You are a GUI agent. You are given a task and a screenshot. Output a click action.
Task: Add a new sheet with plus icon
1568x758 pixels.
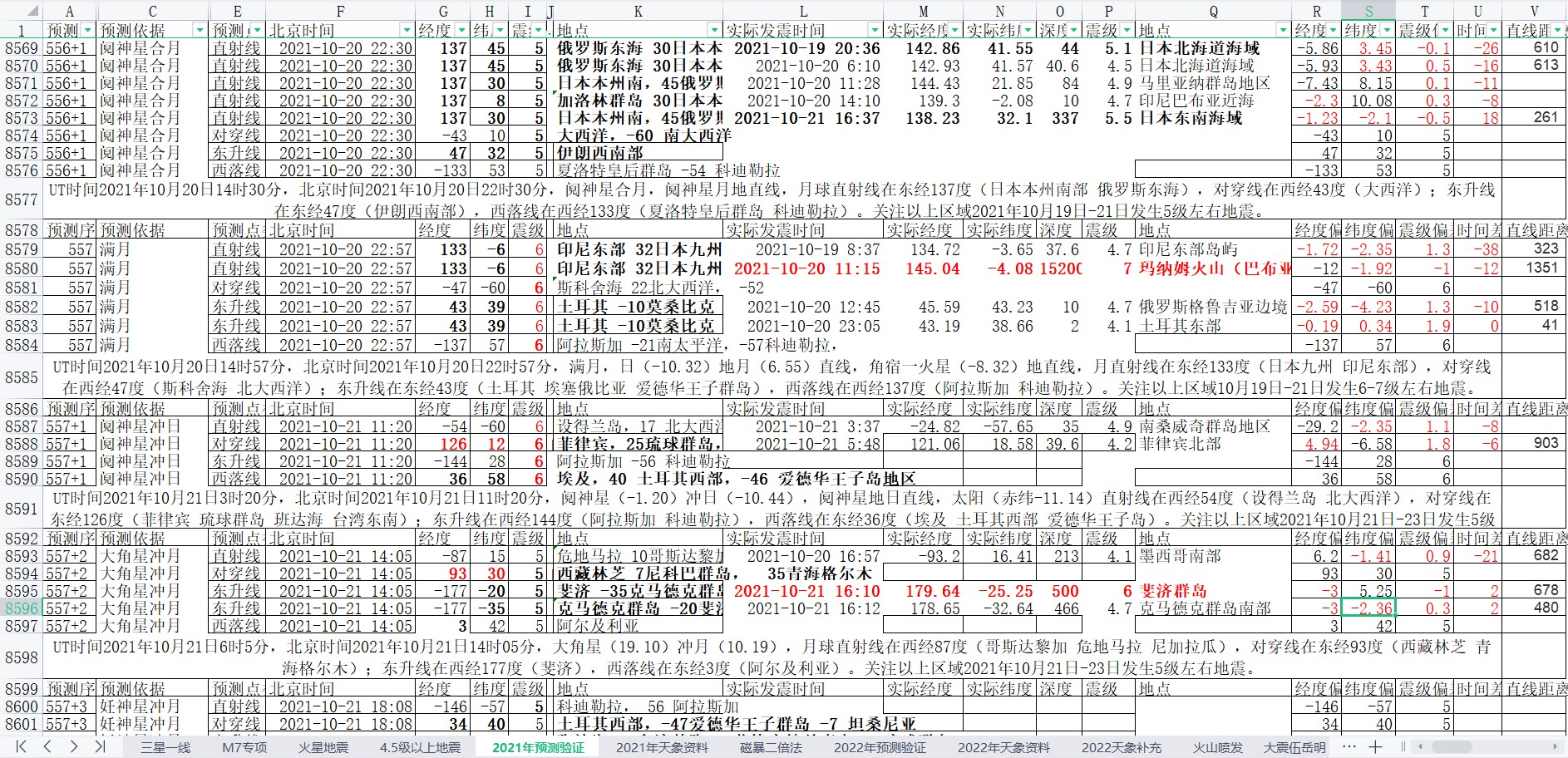coord(1375,746)
